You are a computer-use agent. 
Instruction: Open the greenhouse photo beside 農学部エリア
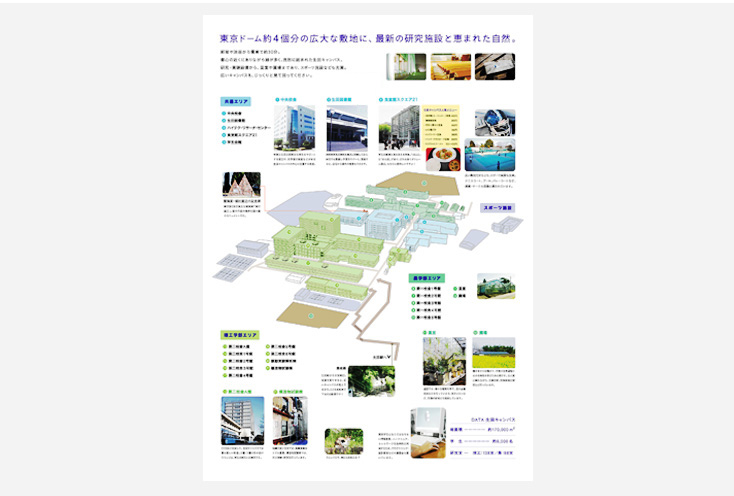496,286
